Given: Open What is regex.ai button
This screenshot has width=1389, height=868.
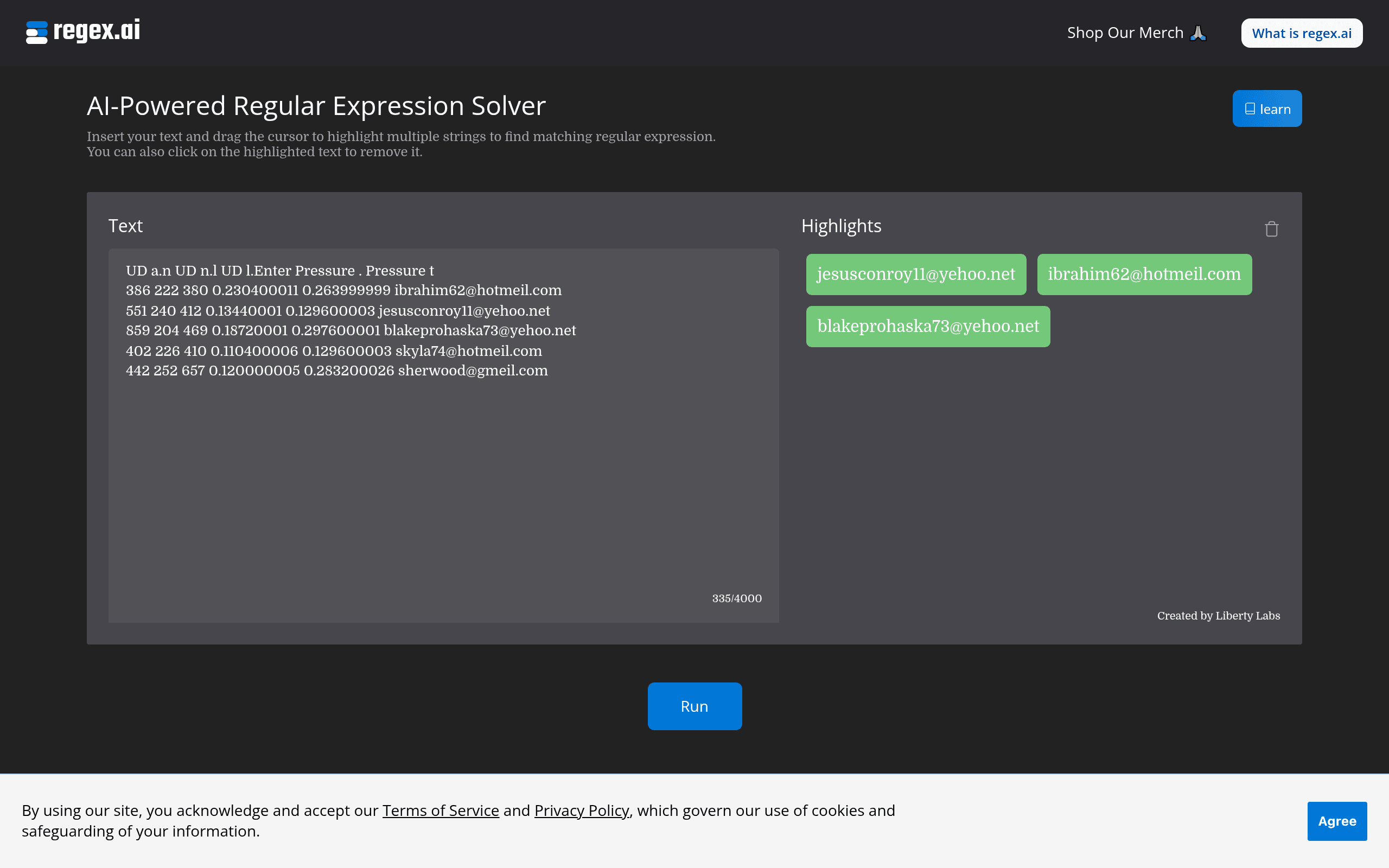Looking at the screenshot, I should [x=1302, y=33].
